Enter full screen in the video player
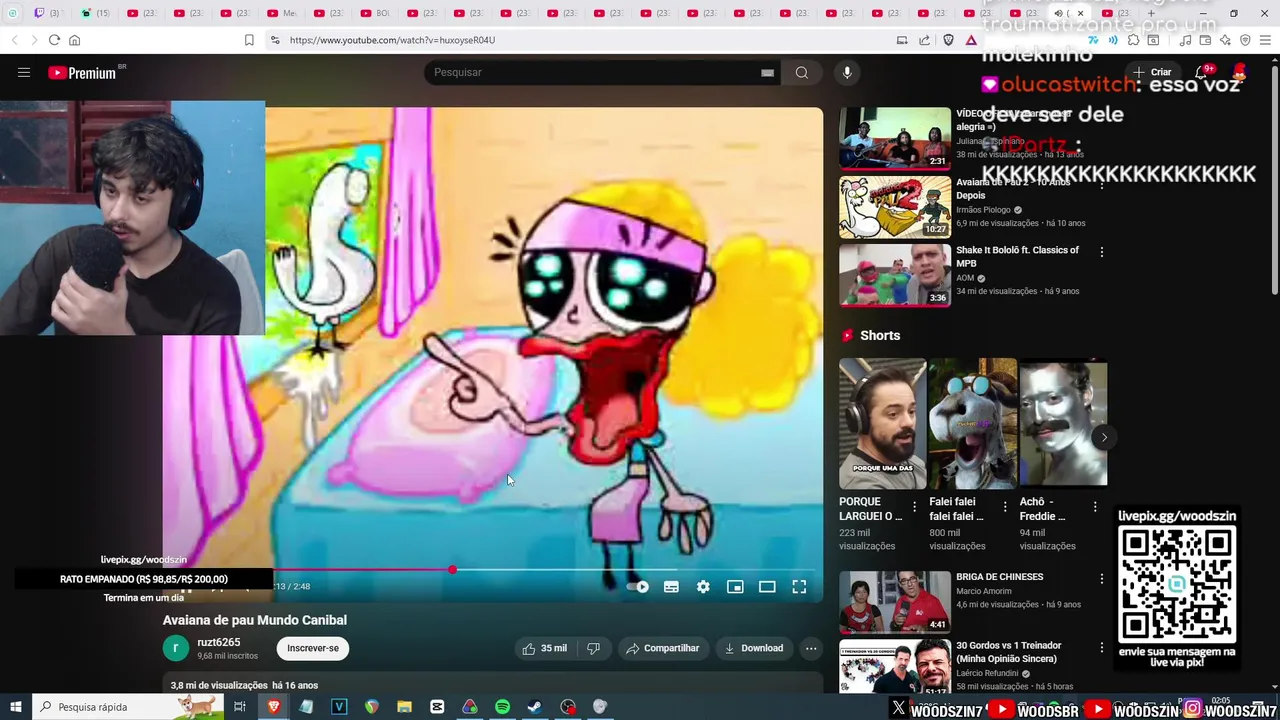This screenshot has width=1280, height=720. 799,587
